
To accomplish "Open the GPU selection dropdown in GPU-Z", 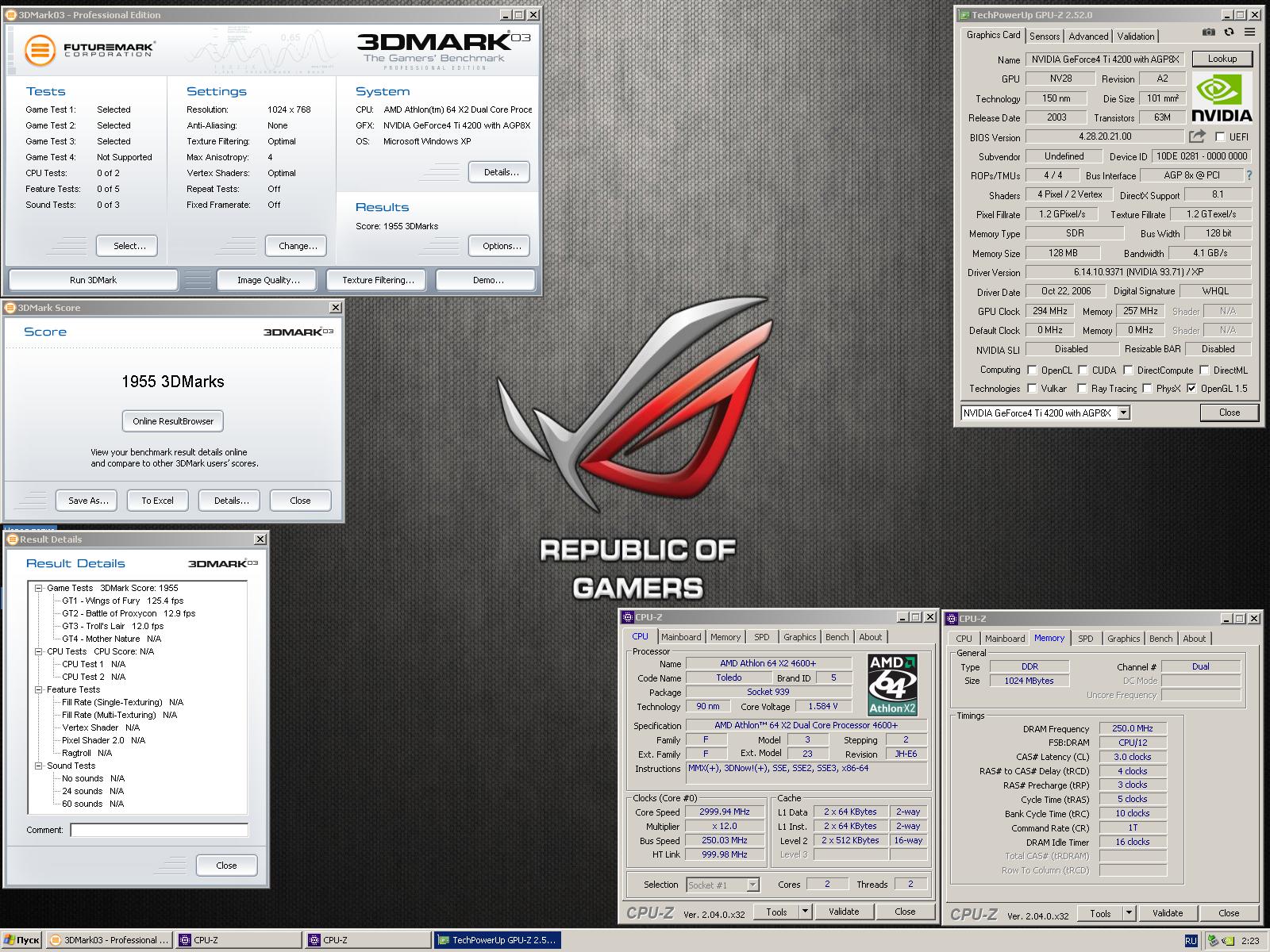I will pyautogui.click(x=1123, y=413).
